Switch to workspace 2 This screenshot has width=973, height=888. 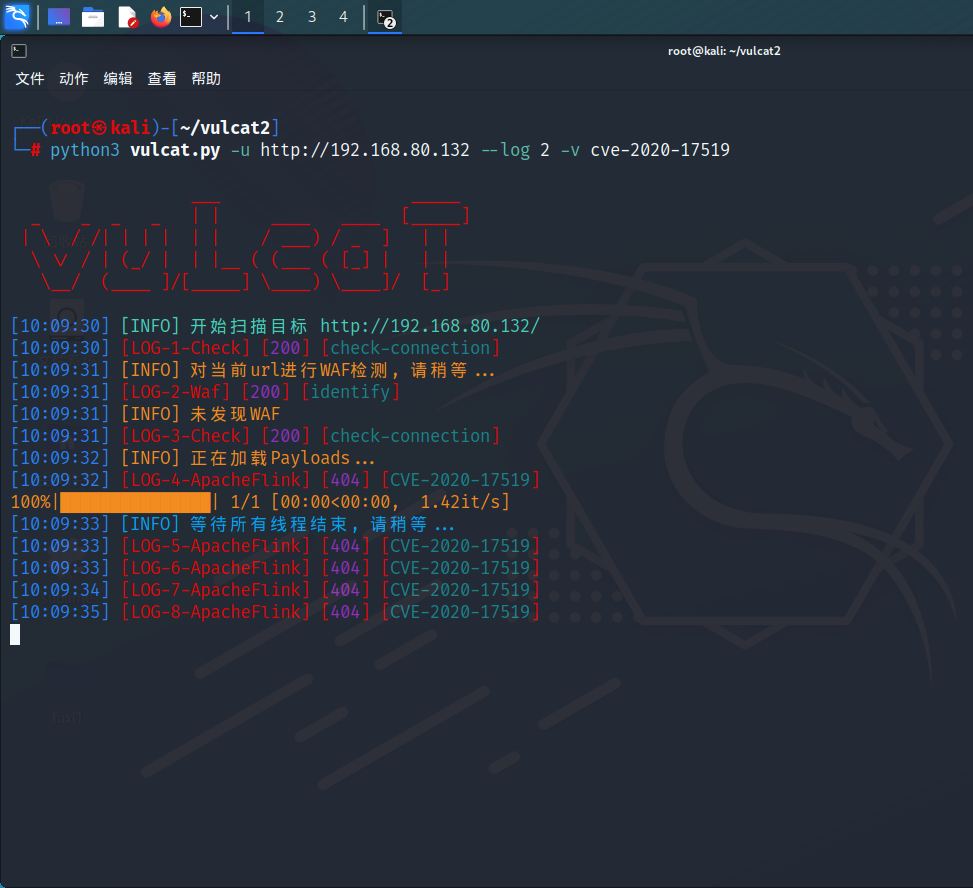(x=280, y=17)
